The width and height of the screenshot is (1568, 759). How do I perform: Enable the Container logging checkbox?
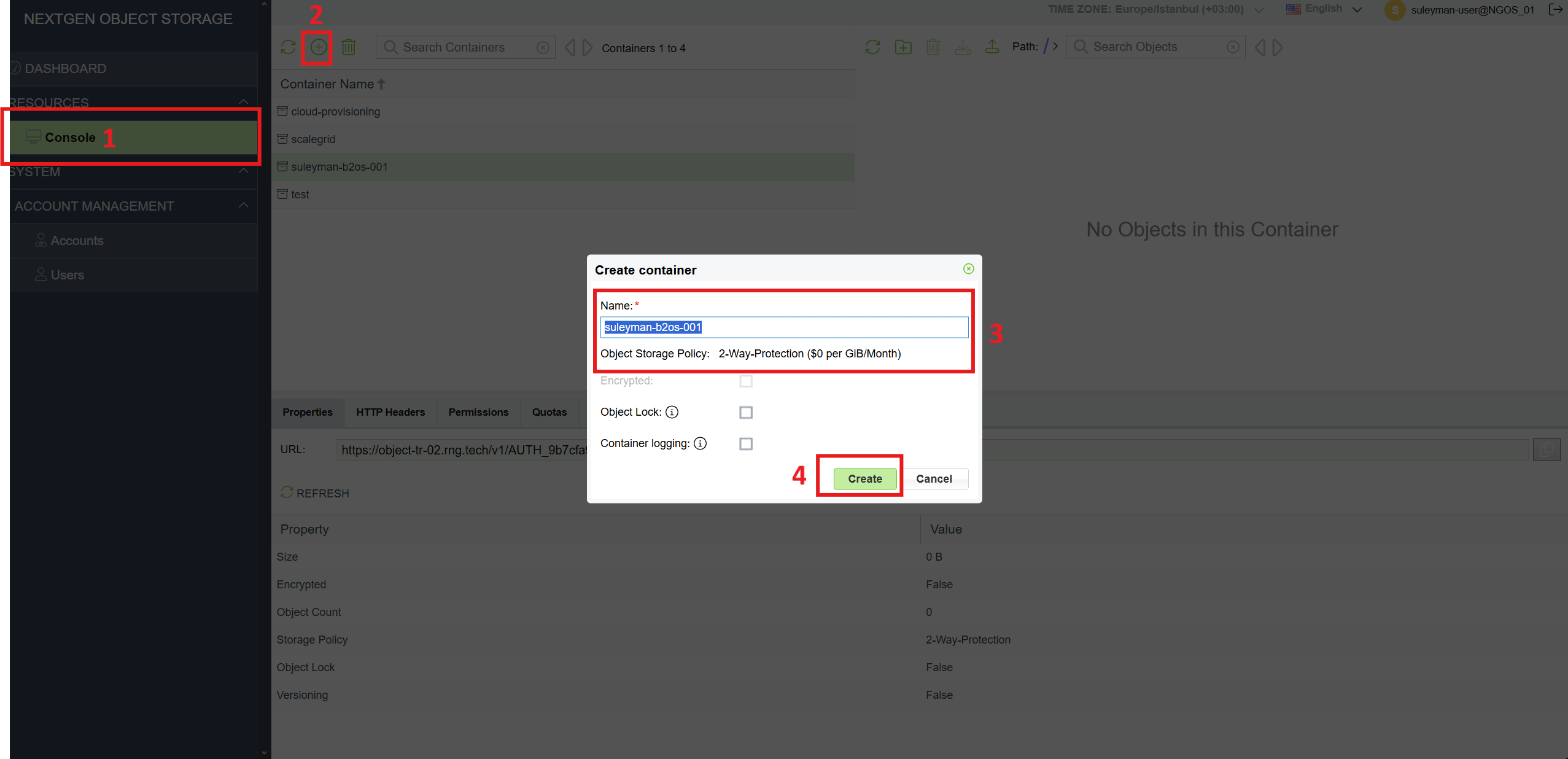click(x=746, y=443)
